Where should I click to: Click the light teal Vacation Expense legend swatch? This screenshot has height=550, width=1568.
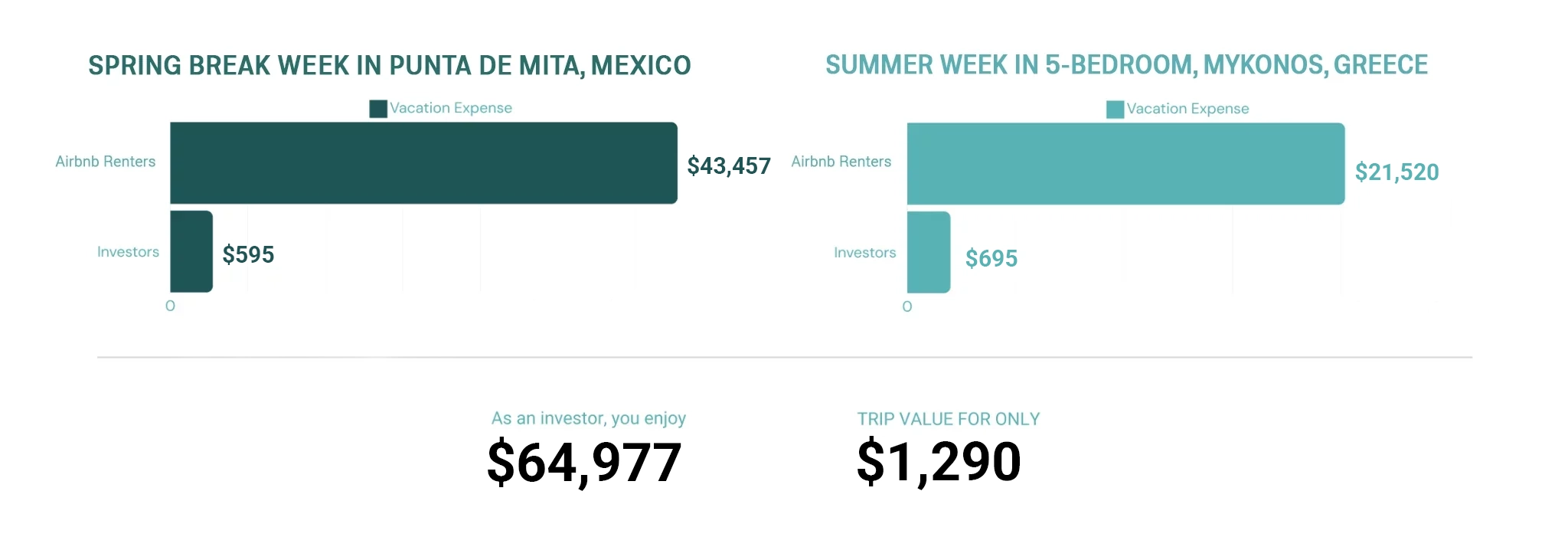point(1115,110)
